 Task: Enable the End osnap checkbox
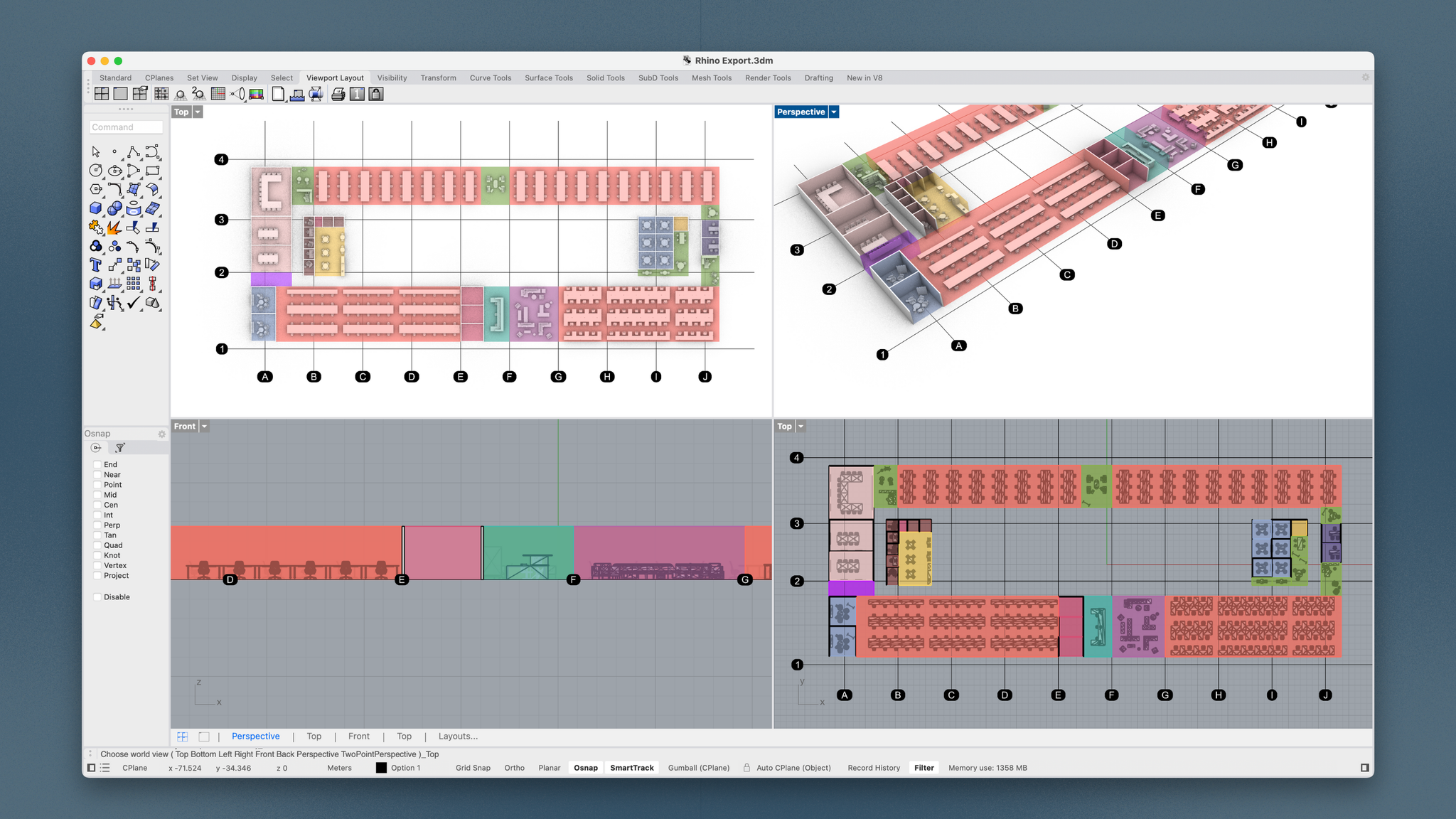(97, 465)
